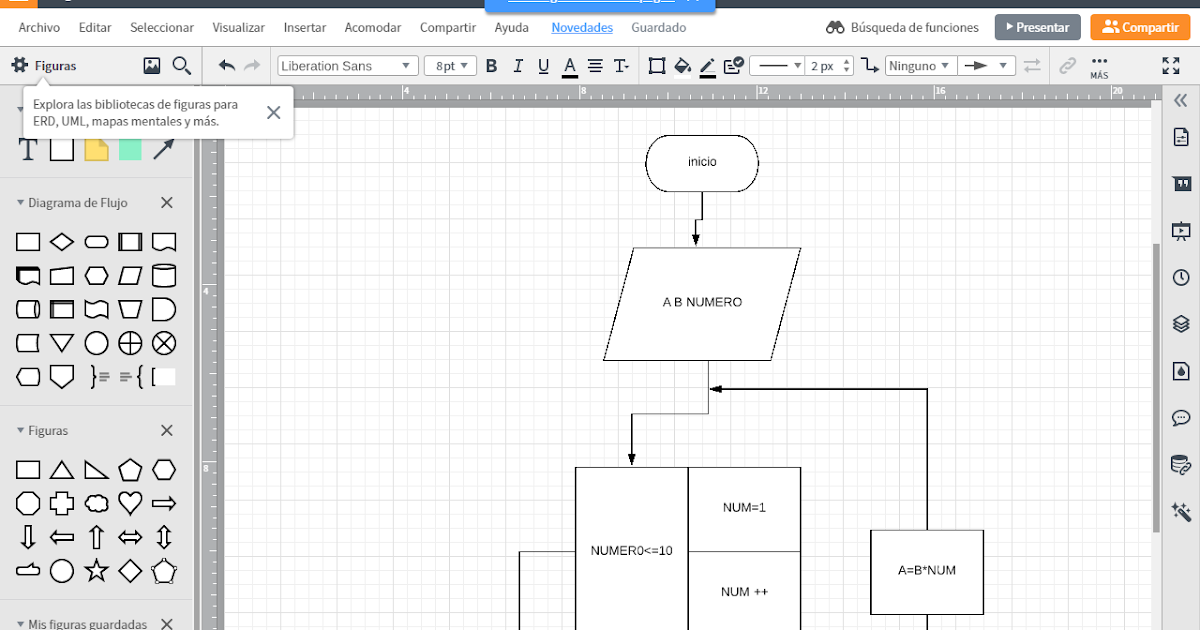Click the shape search magnifier icon
This screenshot has height=630, width=1200.
[181, 65]
